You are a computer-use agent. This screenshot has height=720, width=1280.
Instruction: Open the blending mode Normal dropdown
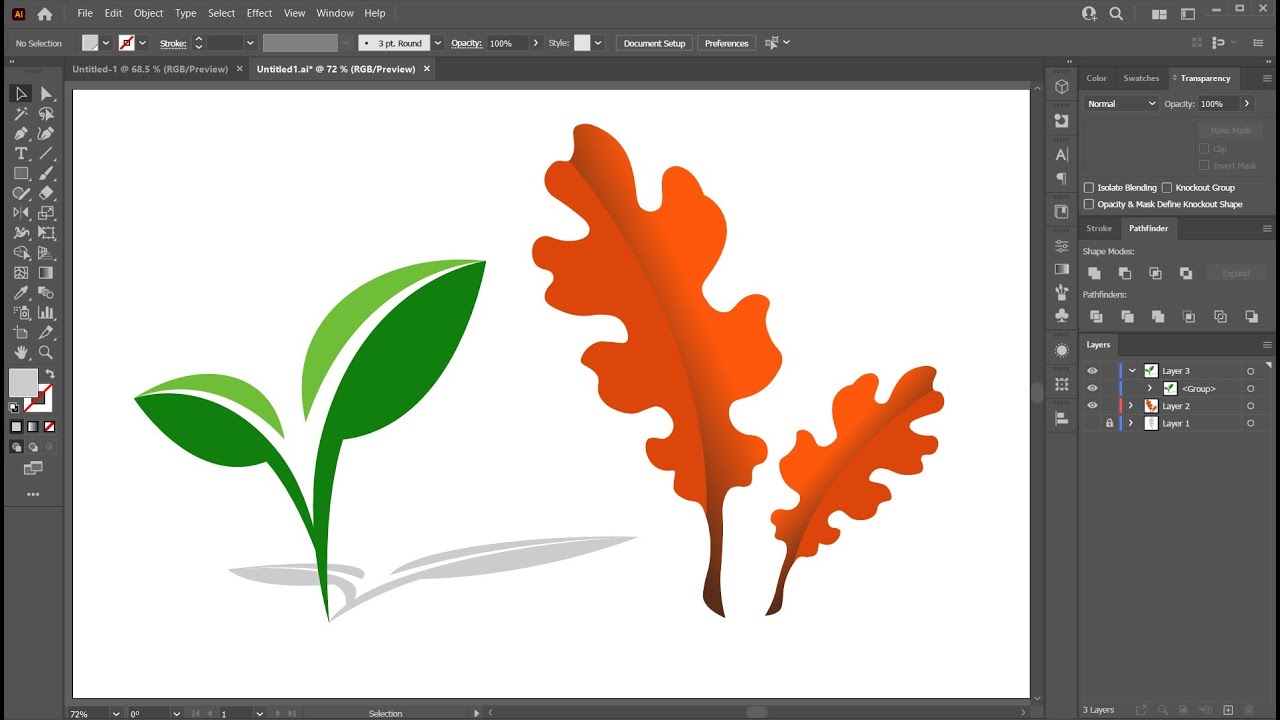pyautogui.click(x=1121, y=104)
